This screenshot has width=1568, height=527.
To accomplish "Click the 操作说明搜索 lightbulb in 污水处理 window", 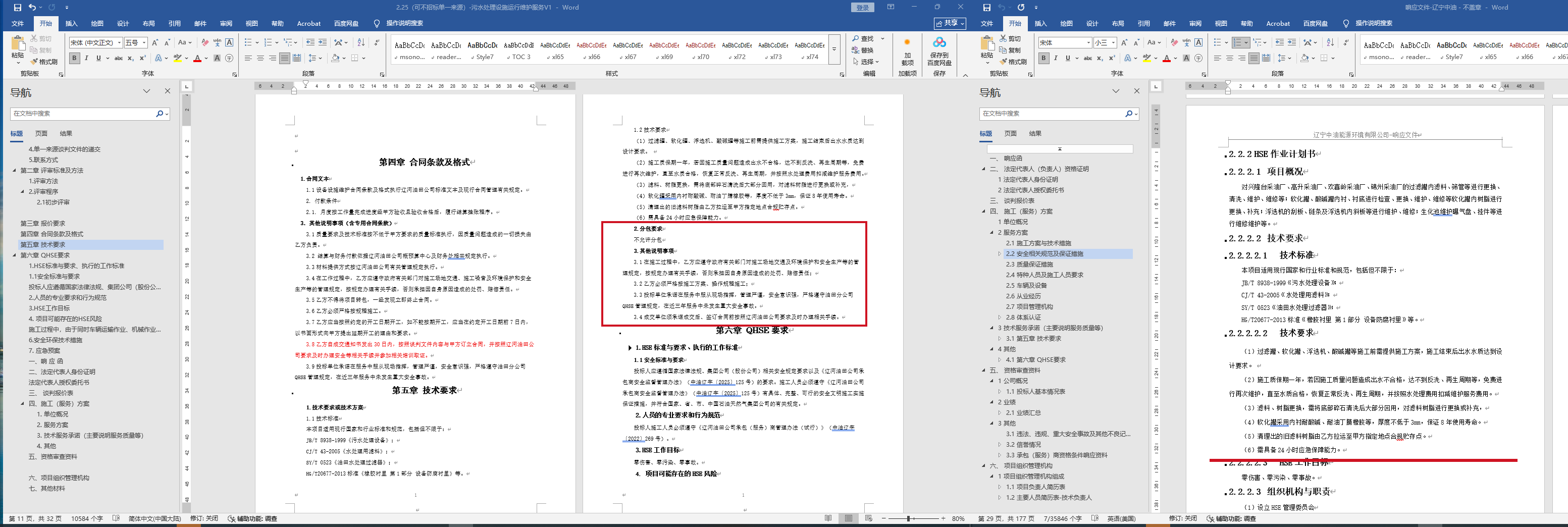I will point(377,23).
